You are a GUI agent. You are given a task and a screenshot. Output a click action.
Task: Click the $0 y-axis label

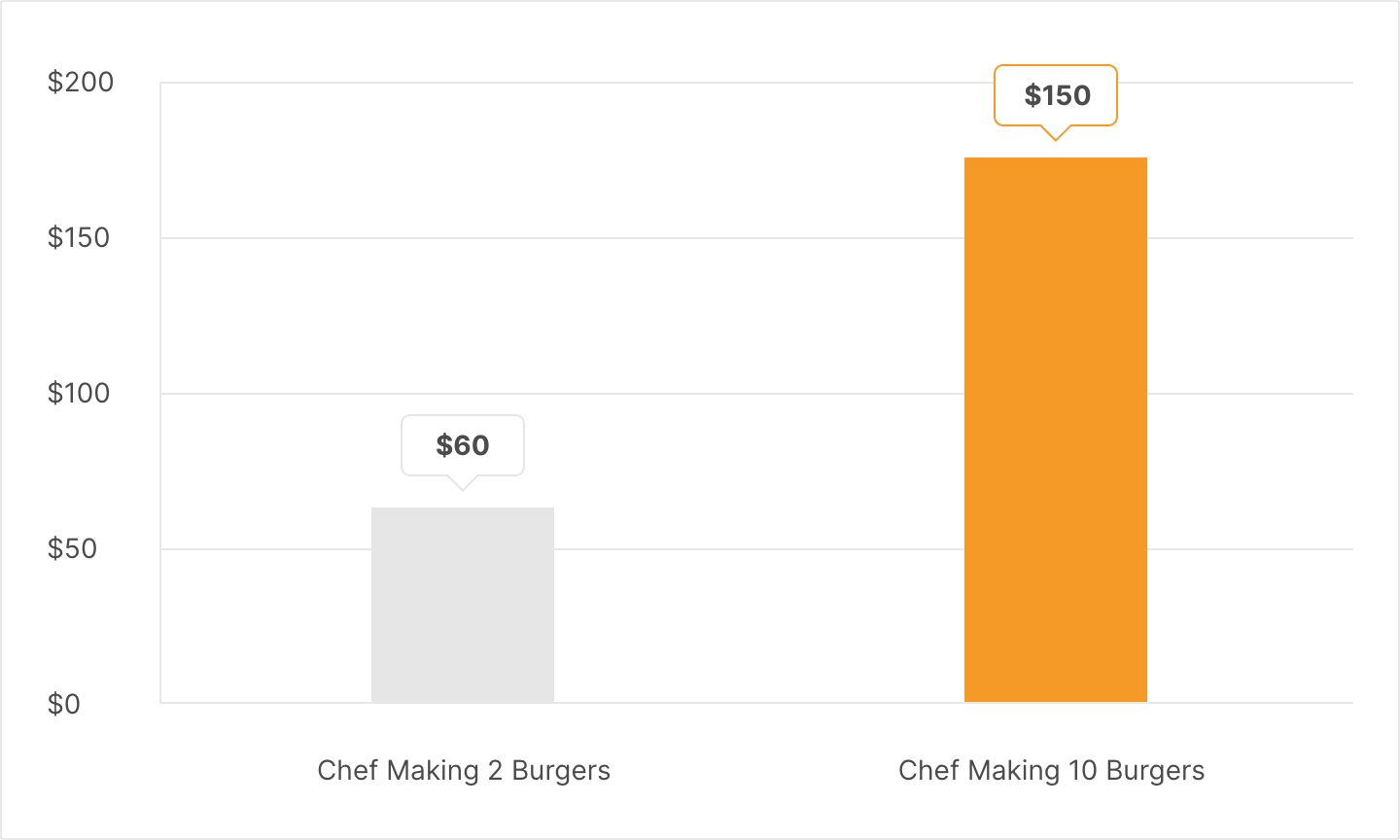pos(64,704)
